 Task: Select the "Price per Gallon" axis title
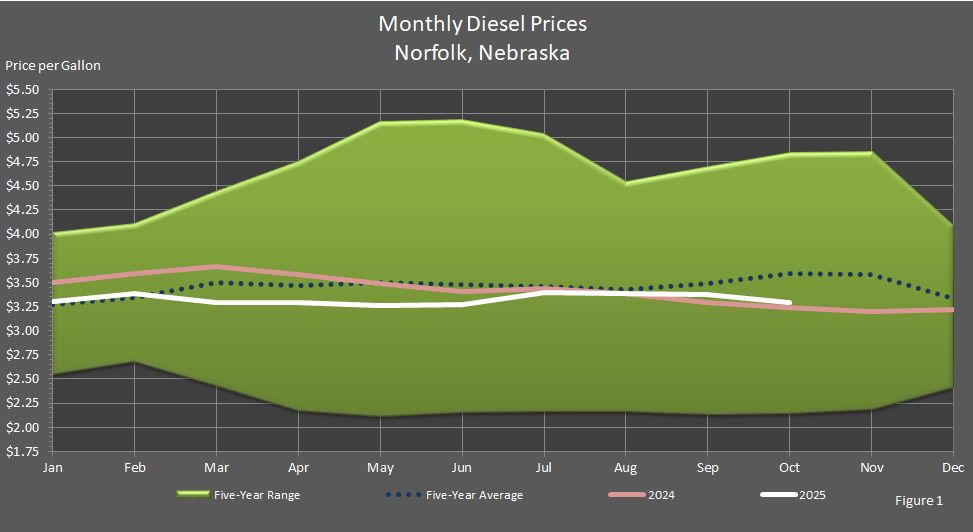[x=53, y=66]
